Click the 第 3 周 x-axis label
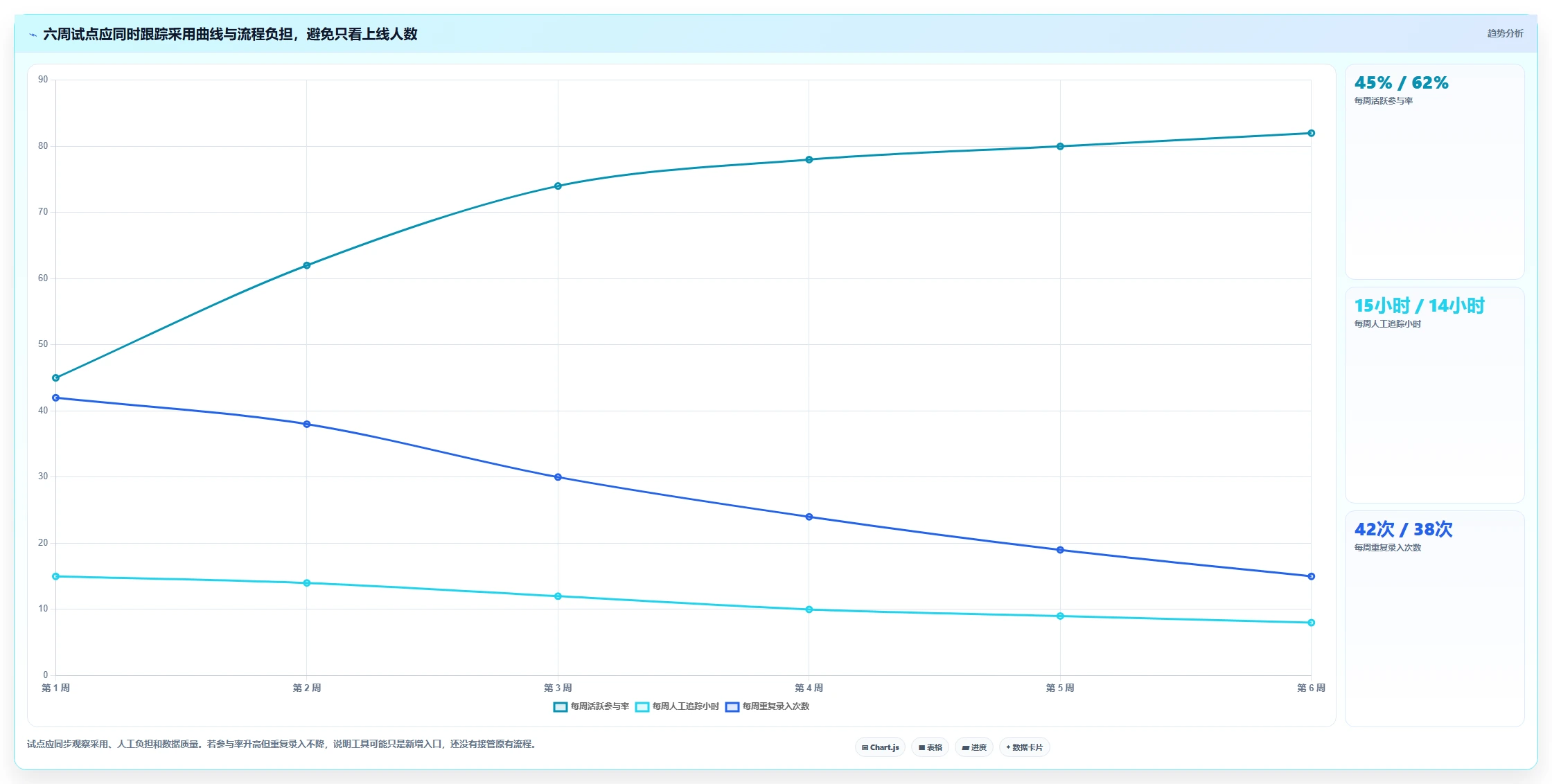Screen dimensions: 1552x784 click(558, 688)
